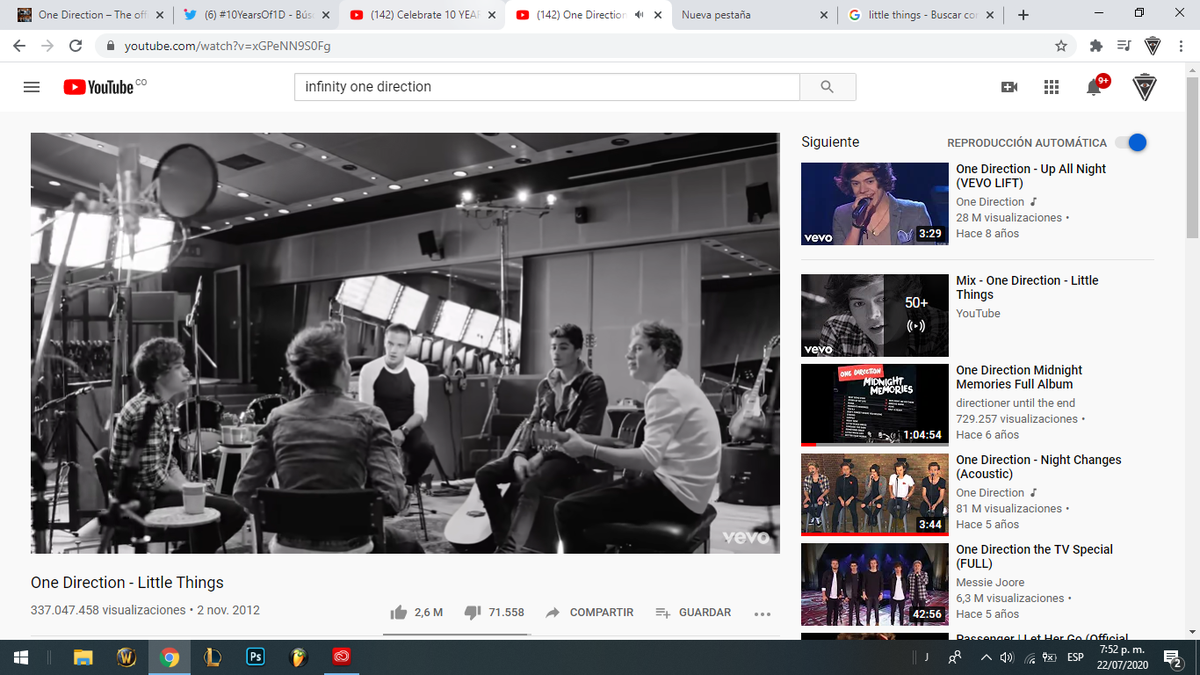Open the Passenger Let Her Go title
This screenshot has width=1200, height=675.
pos(1042,637)
